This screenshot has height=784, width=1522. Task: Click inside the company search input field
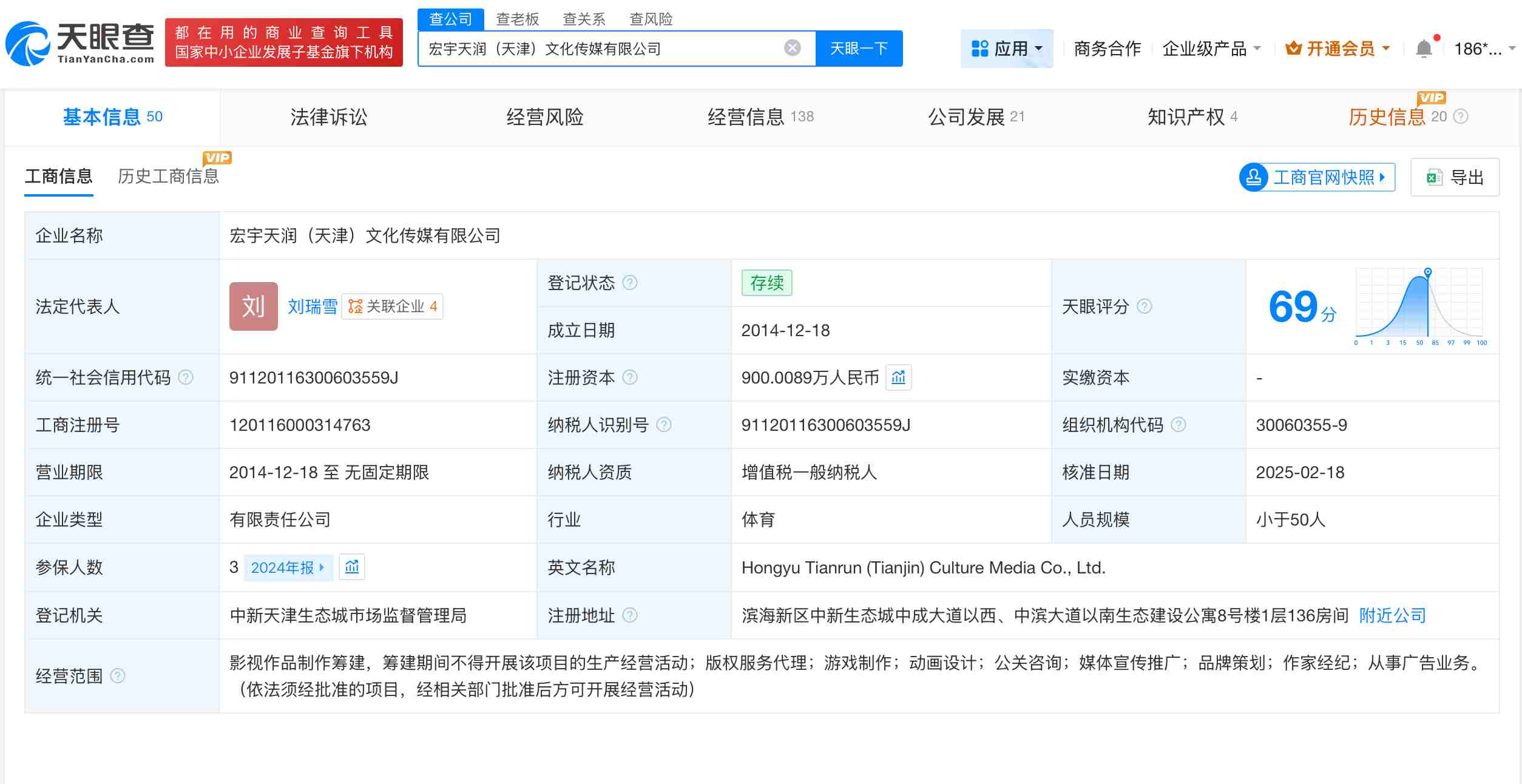(607, 47)
